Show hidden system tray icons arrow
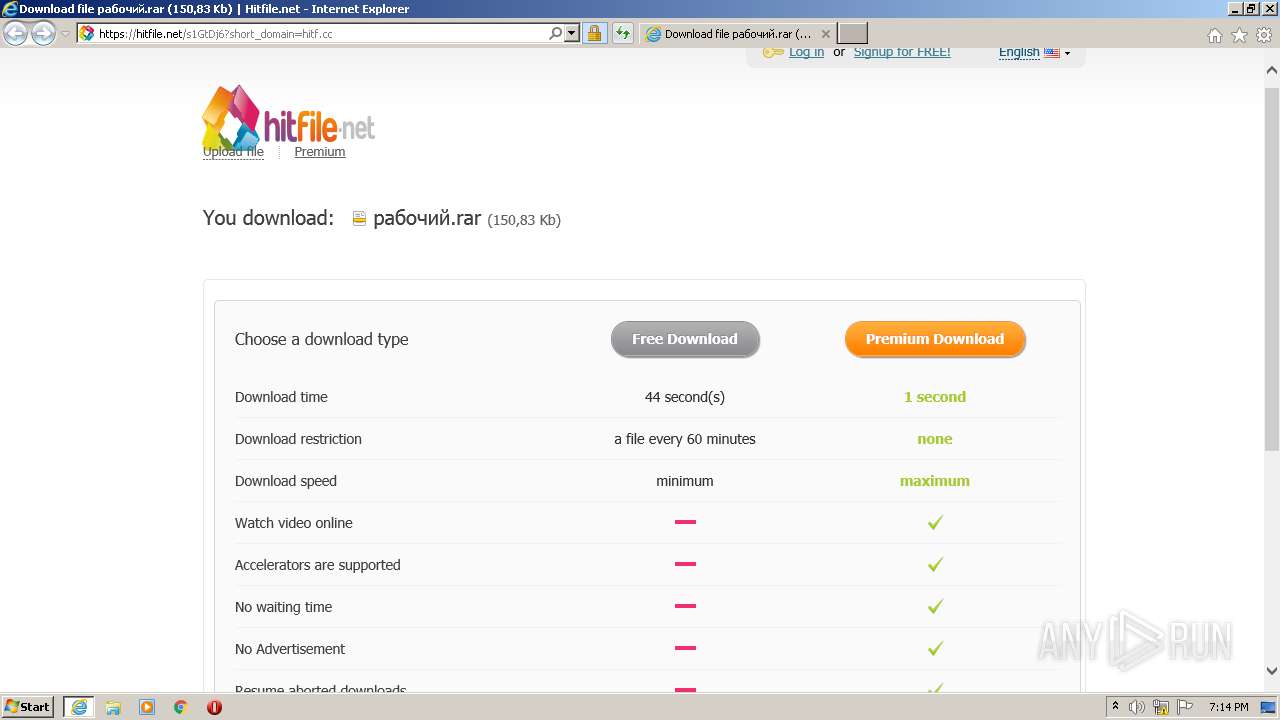The width and height of the screenshot is (1280, 720). (1115, 707)
